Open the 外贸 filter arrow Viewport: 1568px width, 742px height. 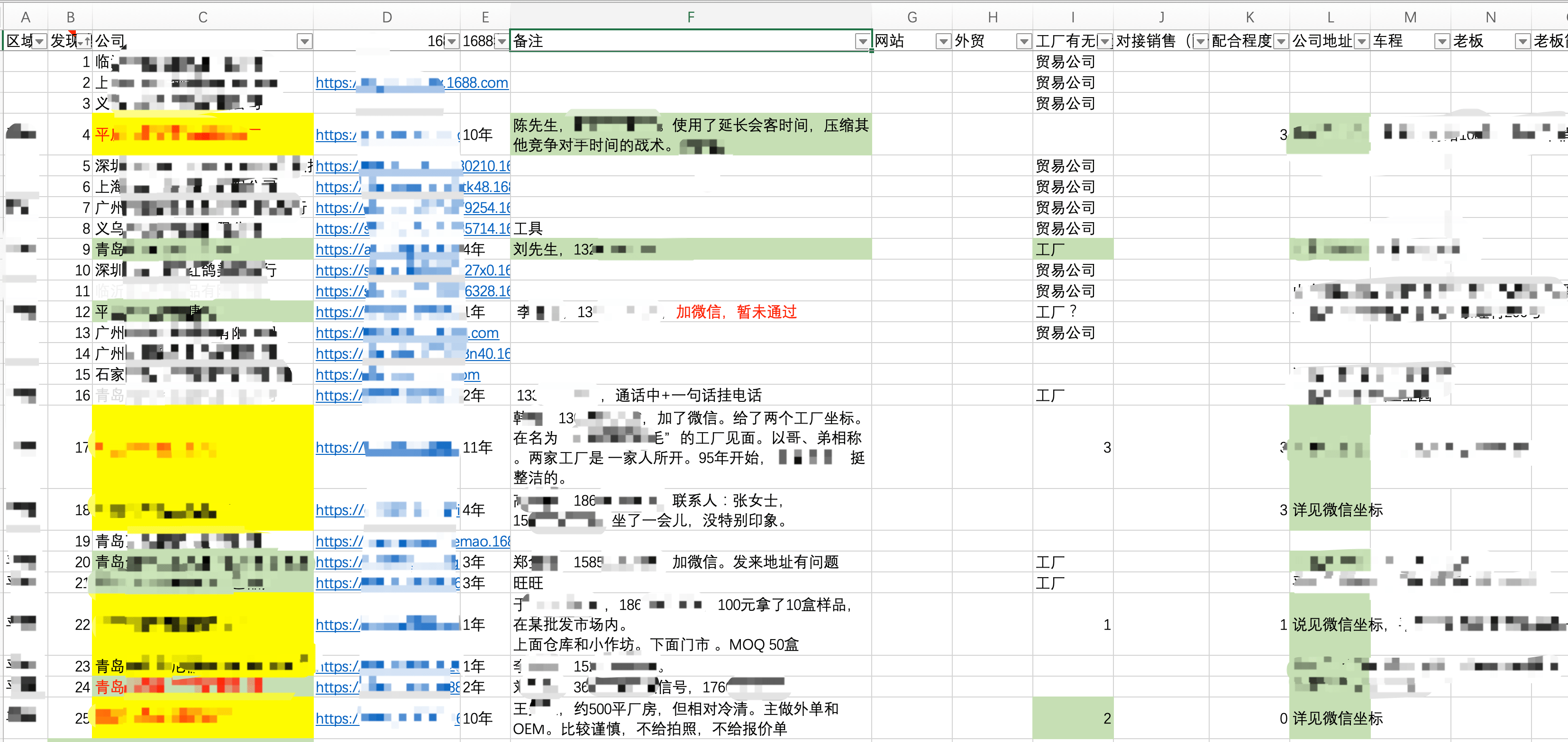(1024, 41)
